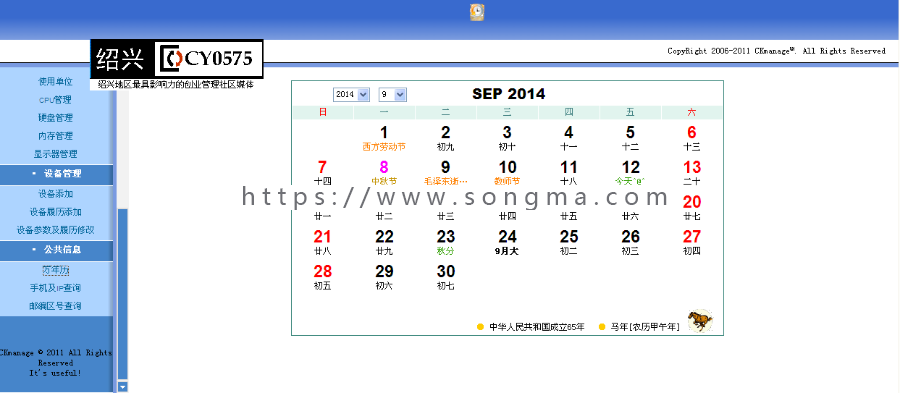The height and width of the screenshot is (393, 900).
Task: Click the sidebar scrollbar down arrow
Action: (122, 387)
